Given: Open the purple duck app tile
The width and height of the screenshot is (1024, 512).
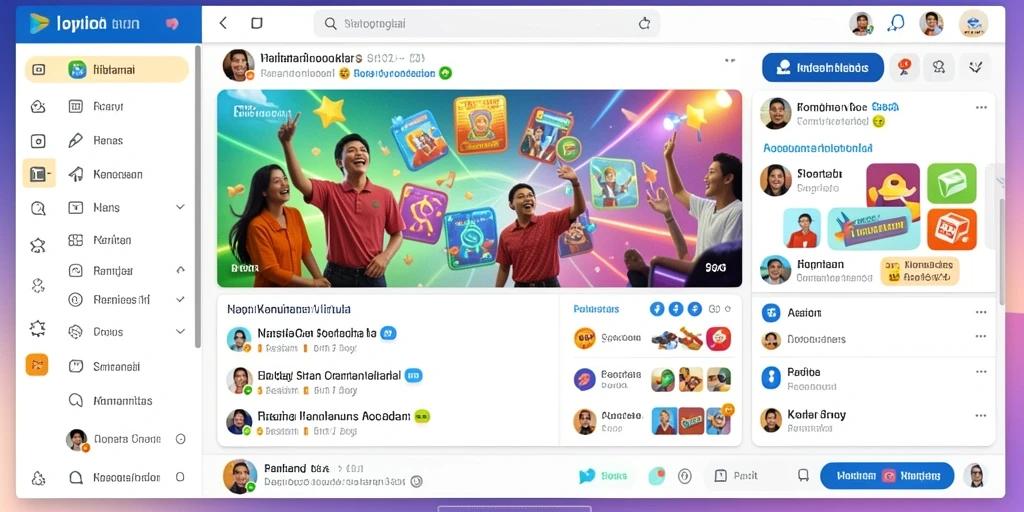Looking at the screenshot, I should (x=893, y=185).
